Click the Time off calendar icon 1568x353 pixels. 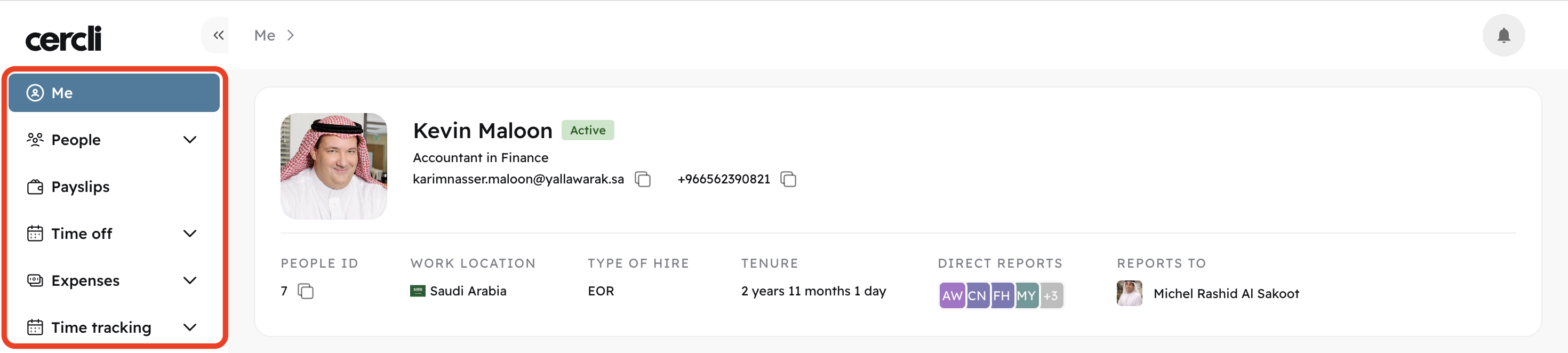point(35,233)
